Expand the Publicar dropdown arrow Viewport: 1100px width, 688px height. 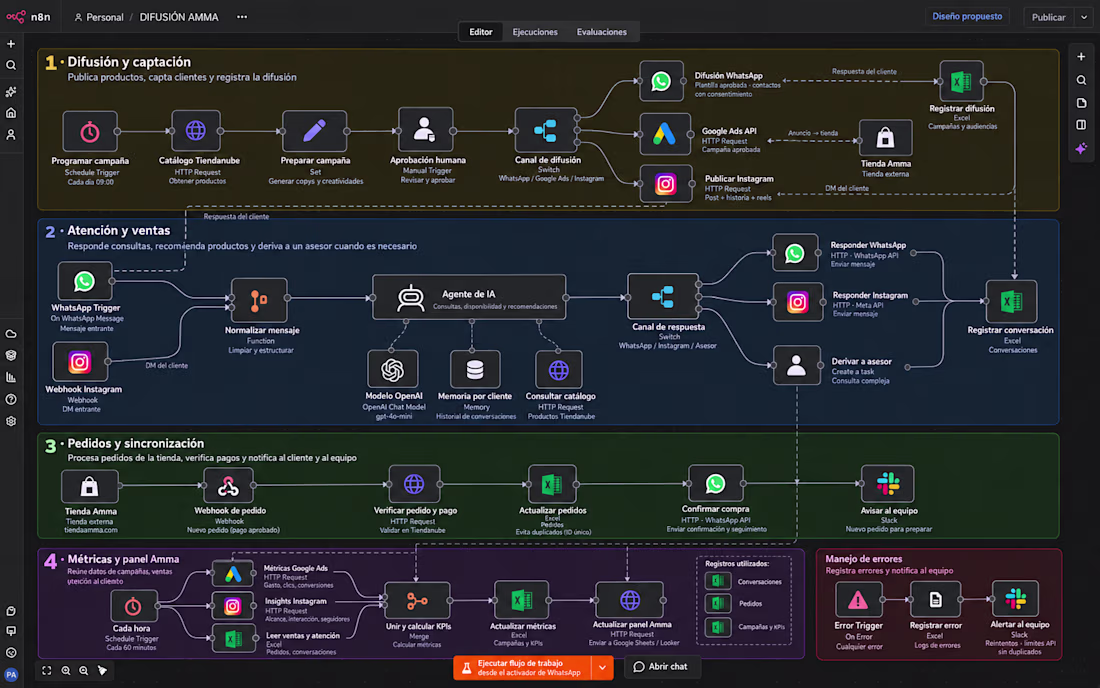tap(1084, 17)
